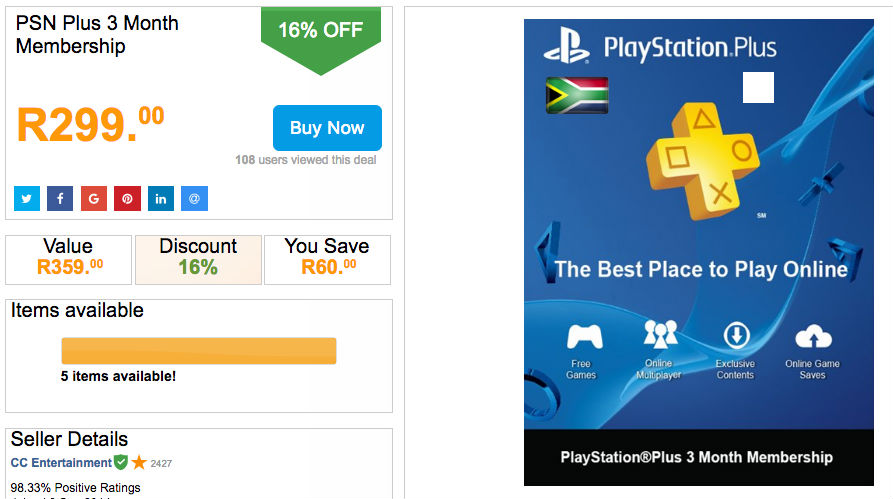Viewport: 893px width, 499px height.
Task: Click the Discount 16% box
Action: point(198,257)
